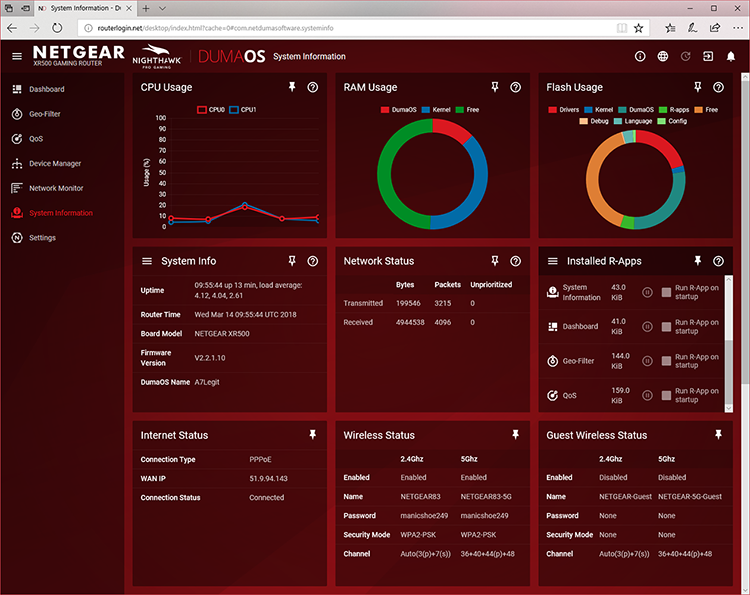The image size is (750, 595).
Task: Open the browser more options menu
Action: (x=738, y=28)
